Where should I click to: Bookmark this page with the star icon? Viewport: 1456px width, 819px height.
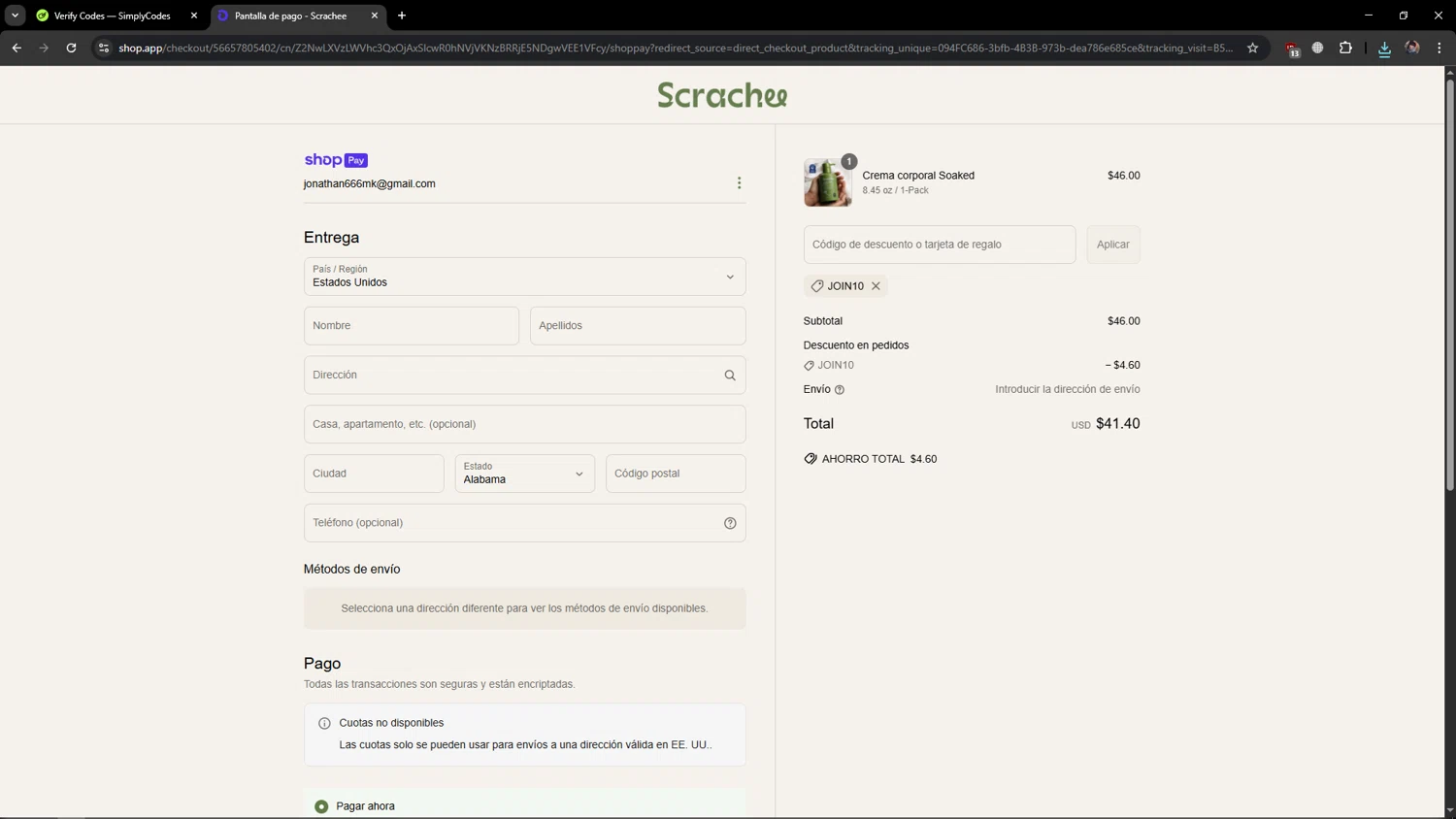[x=1252, y=48]
